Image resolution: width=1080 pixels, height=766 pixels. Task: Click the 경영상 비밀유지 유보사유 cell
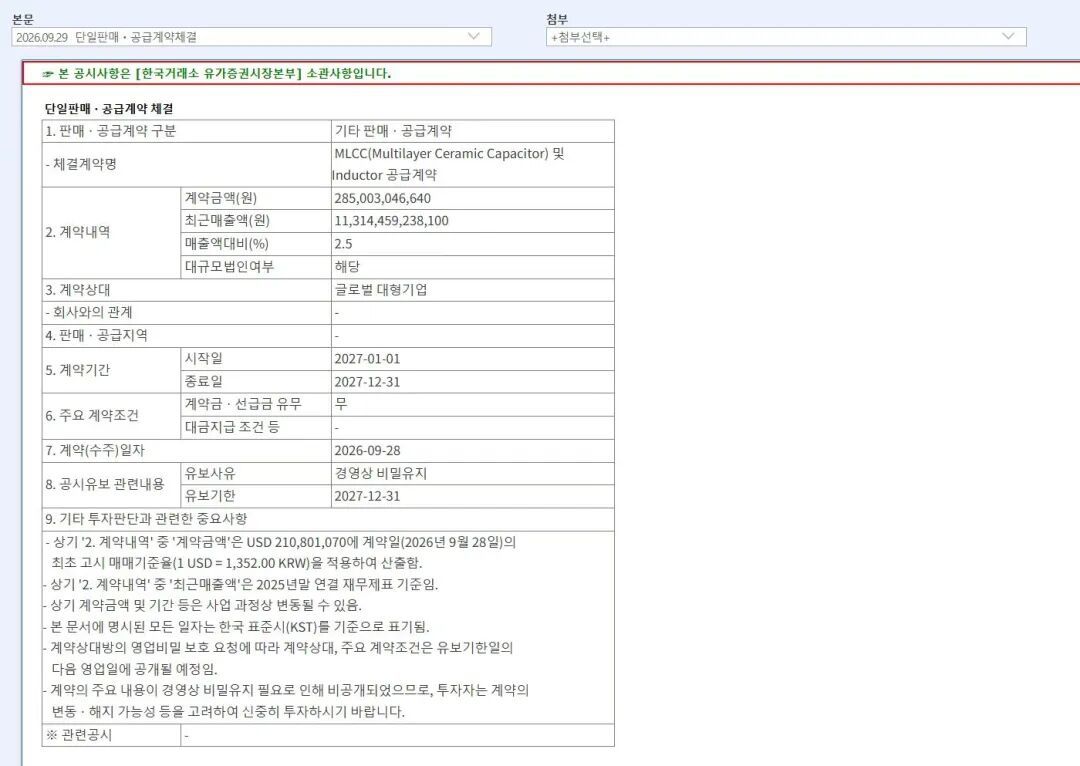click(x=472, y=473)
